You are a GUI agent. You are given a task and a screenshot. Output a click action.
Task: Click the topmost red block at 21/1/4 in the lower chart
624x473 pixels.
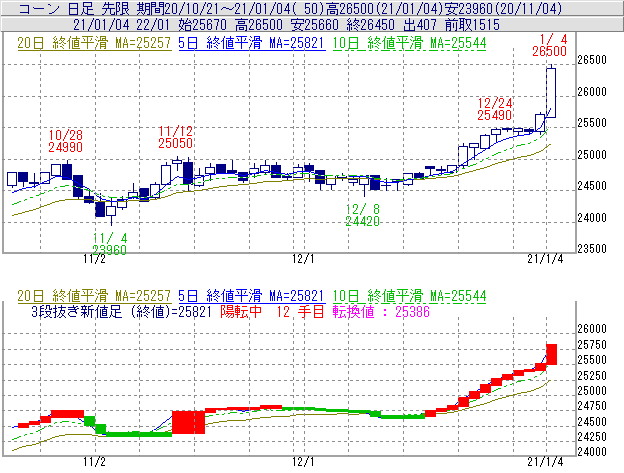(x=552, y=354)
